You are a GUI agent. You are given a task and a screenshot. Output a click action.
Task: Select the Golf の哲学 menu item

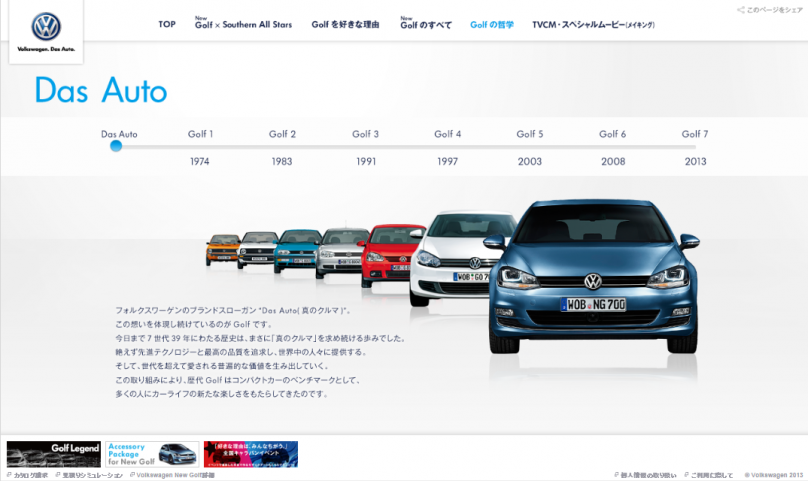[x=492, y=24]
